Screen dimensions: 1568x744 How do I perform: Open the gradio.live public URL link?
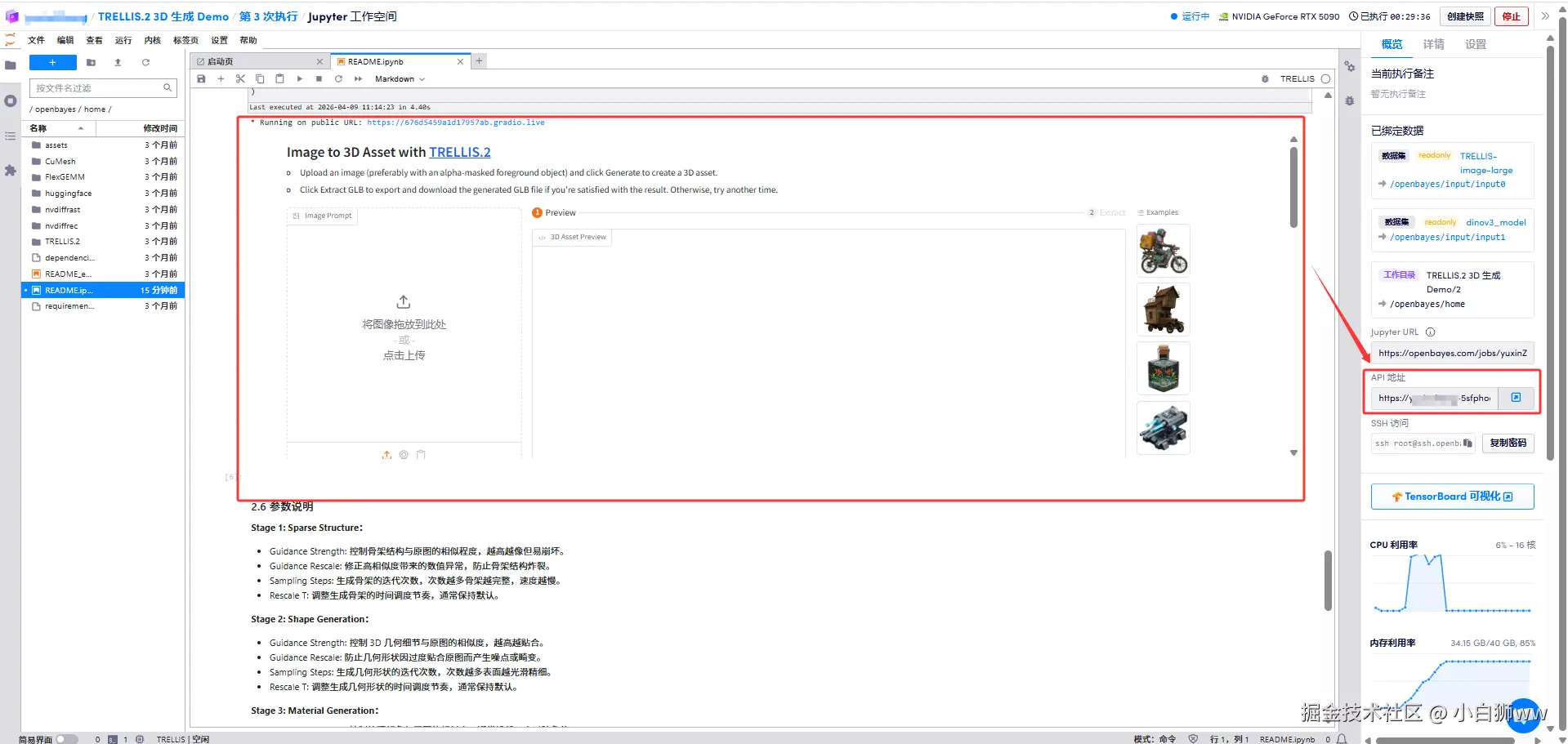pos(455,123)
